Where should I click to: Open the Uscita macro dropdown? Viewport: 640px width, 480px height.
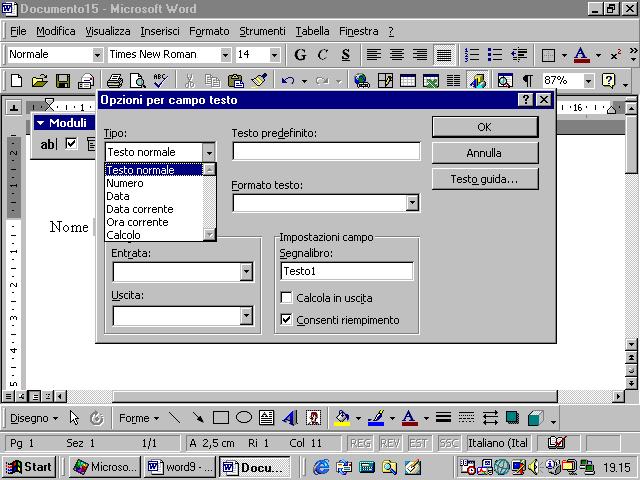click(246, 316)
